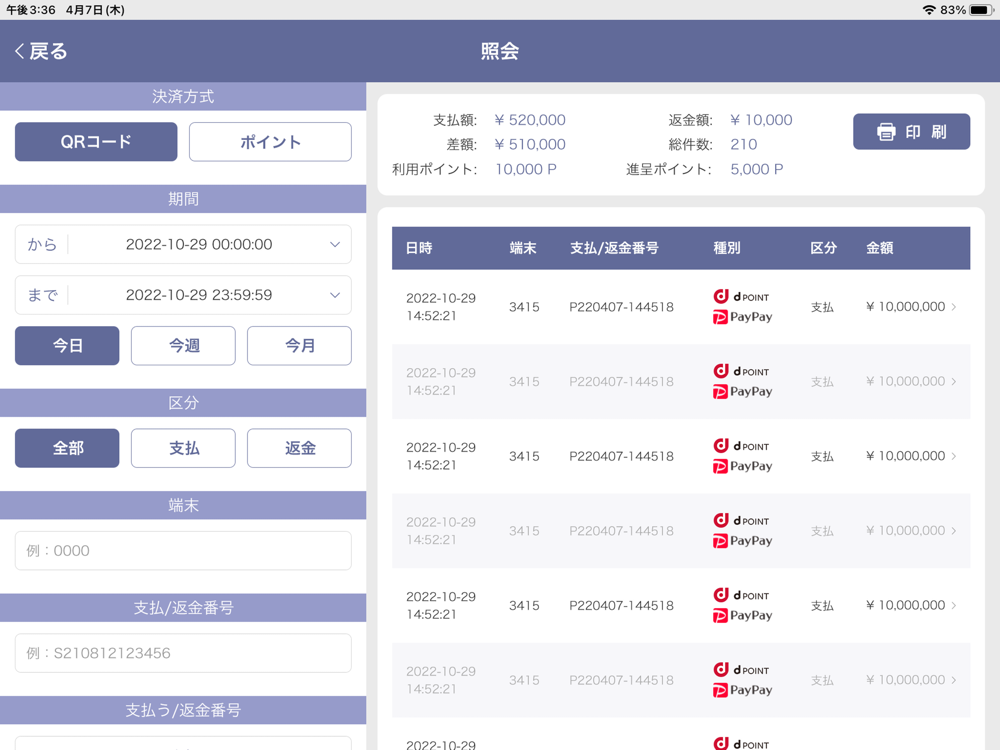Tap the 照会 page title

pyautogui.click(x=500, y=51)
